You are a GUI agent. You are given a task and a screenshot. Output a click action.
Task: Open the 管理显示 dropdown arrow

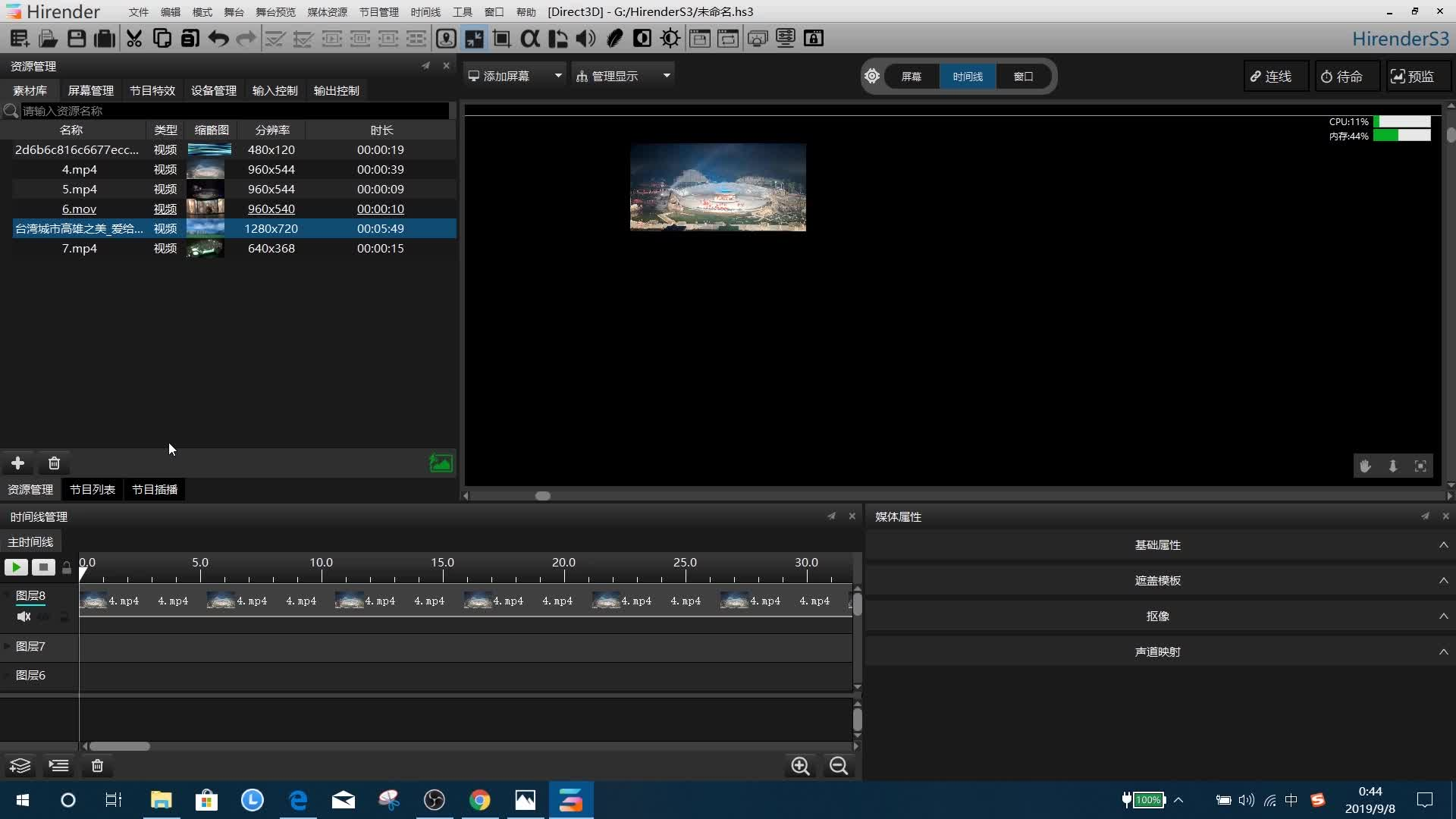tap(667, 76)
